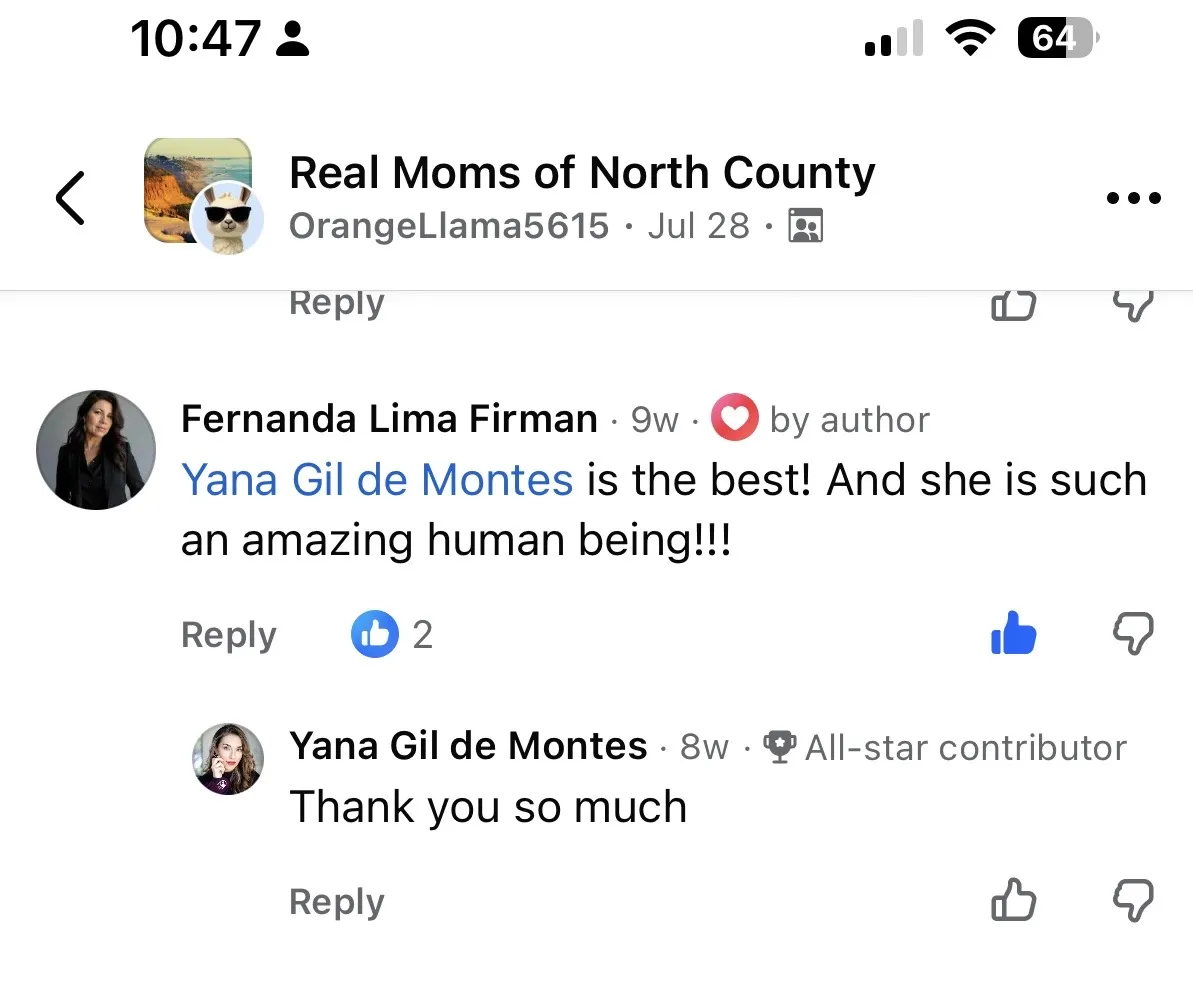Screen dimensions: 1193x989
Task: Like the partially hidden comment at the top
Action: [x=1013, y=304]
